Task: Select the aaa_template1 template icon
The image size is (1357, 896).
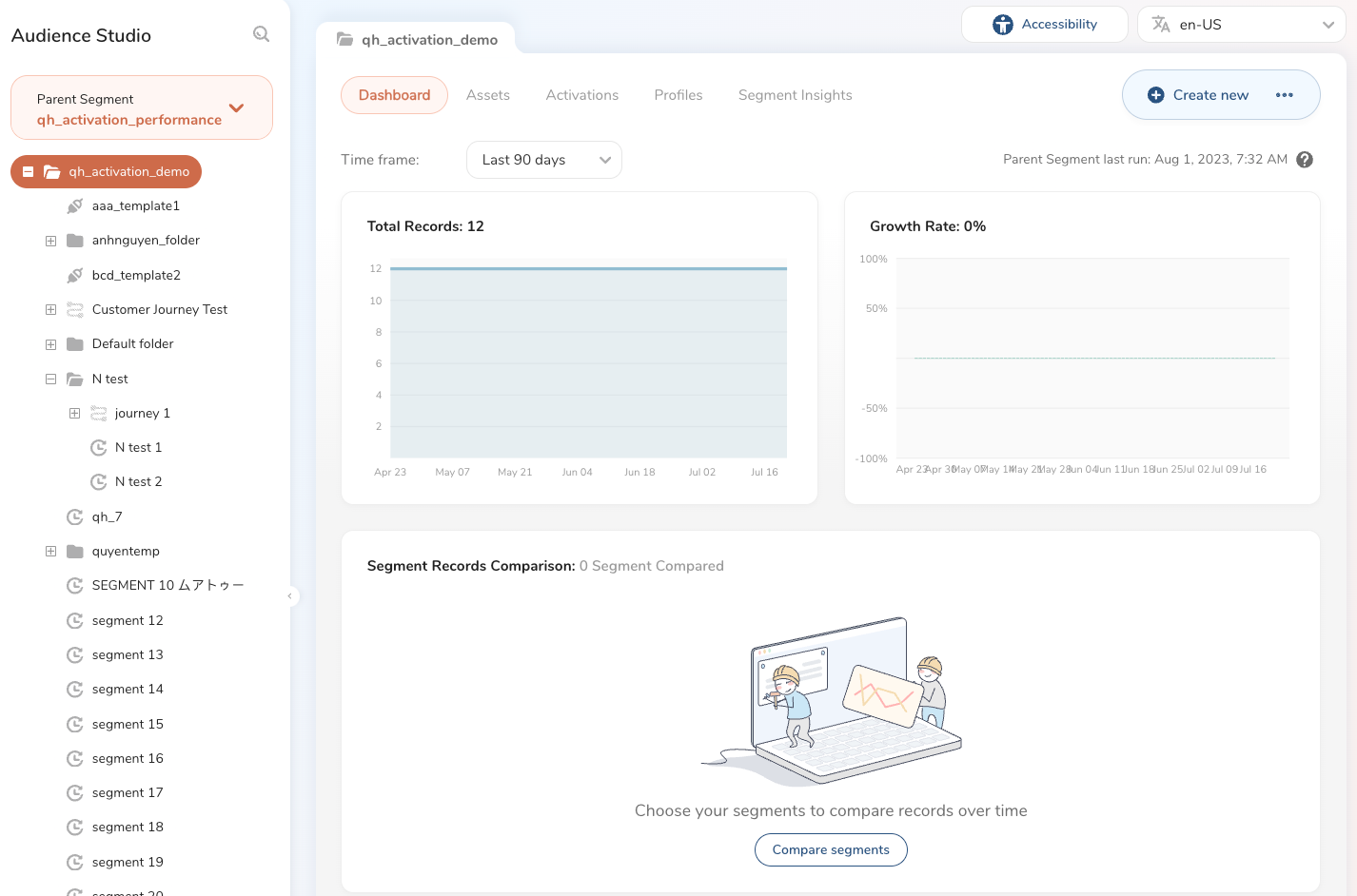Action: 74,206
